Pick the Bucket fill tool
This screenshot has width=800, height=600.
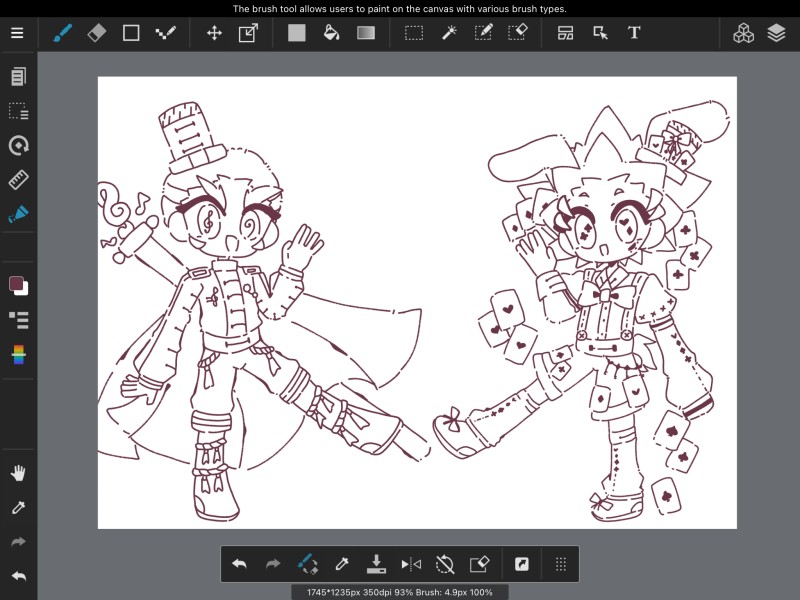pos(331,33)
